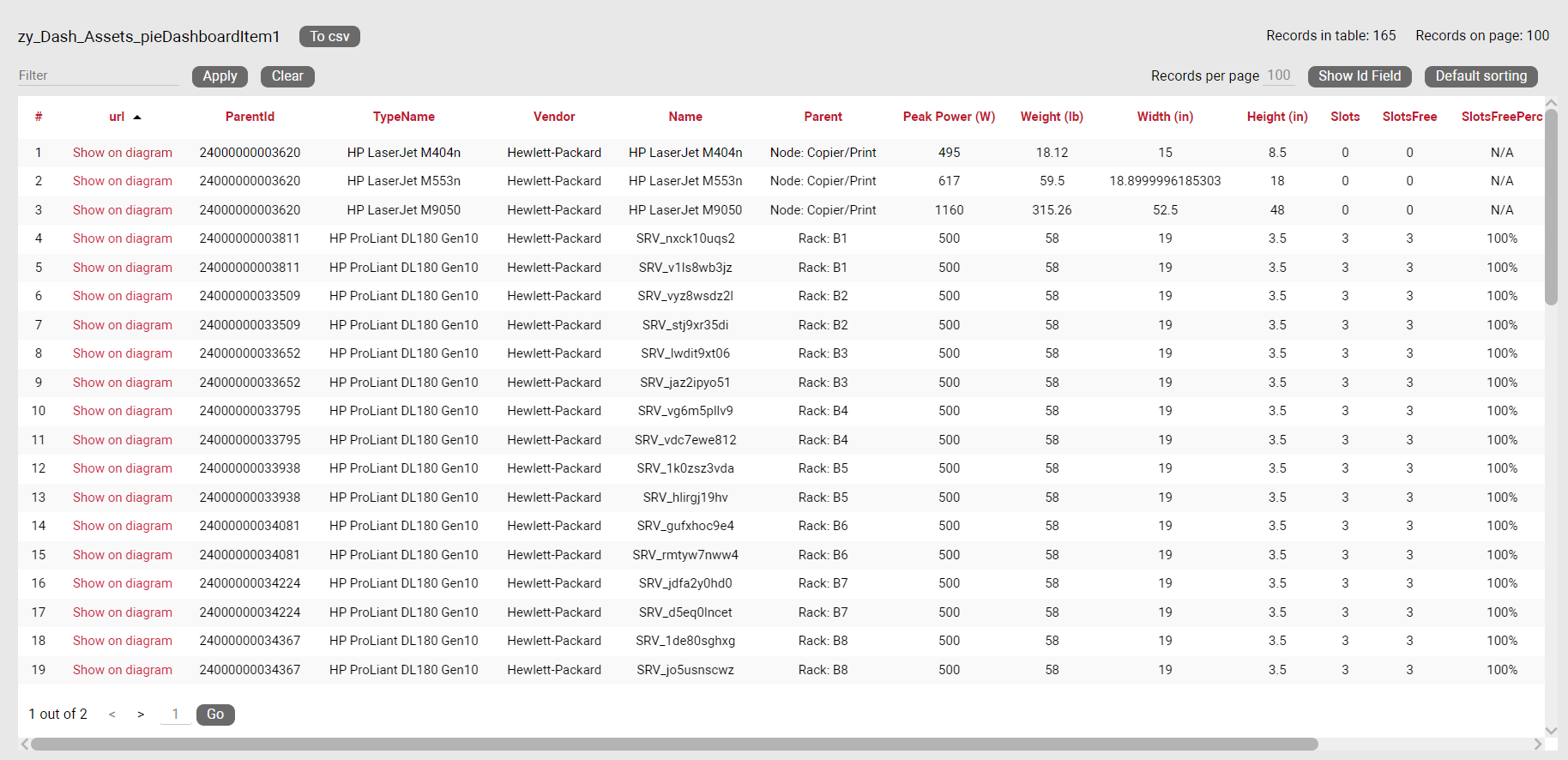The image size is (1568, 760).
Task: Go to previous page using left arrow
Action: [x=112, y=715]
